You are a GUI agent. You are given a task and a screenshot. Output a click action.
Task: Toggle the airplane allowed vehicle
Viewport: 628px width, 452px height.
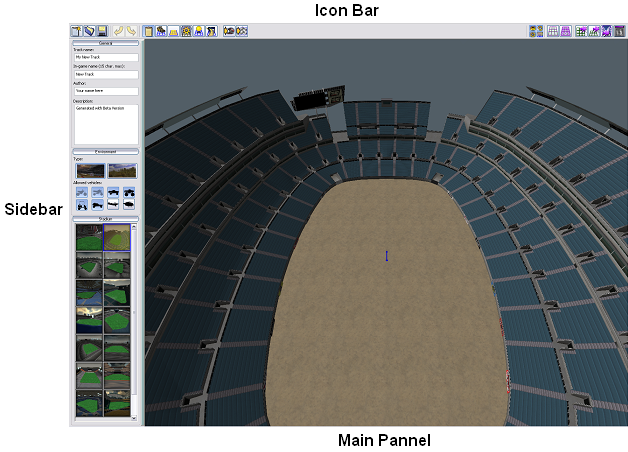pos(113,205)
